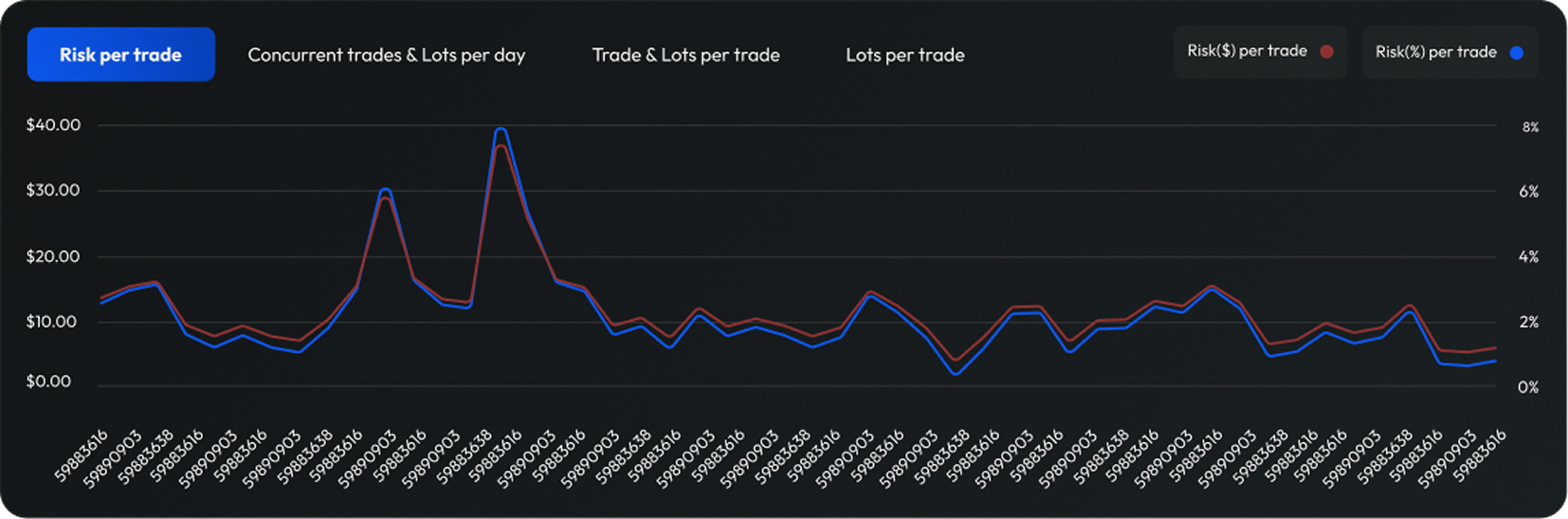Screen dimensions: 1568x519
Task: Click the red Risk($) legend dot
Action: [1327, 51]
